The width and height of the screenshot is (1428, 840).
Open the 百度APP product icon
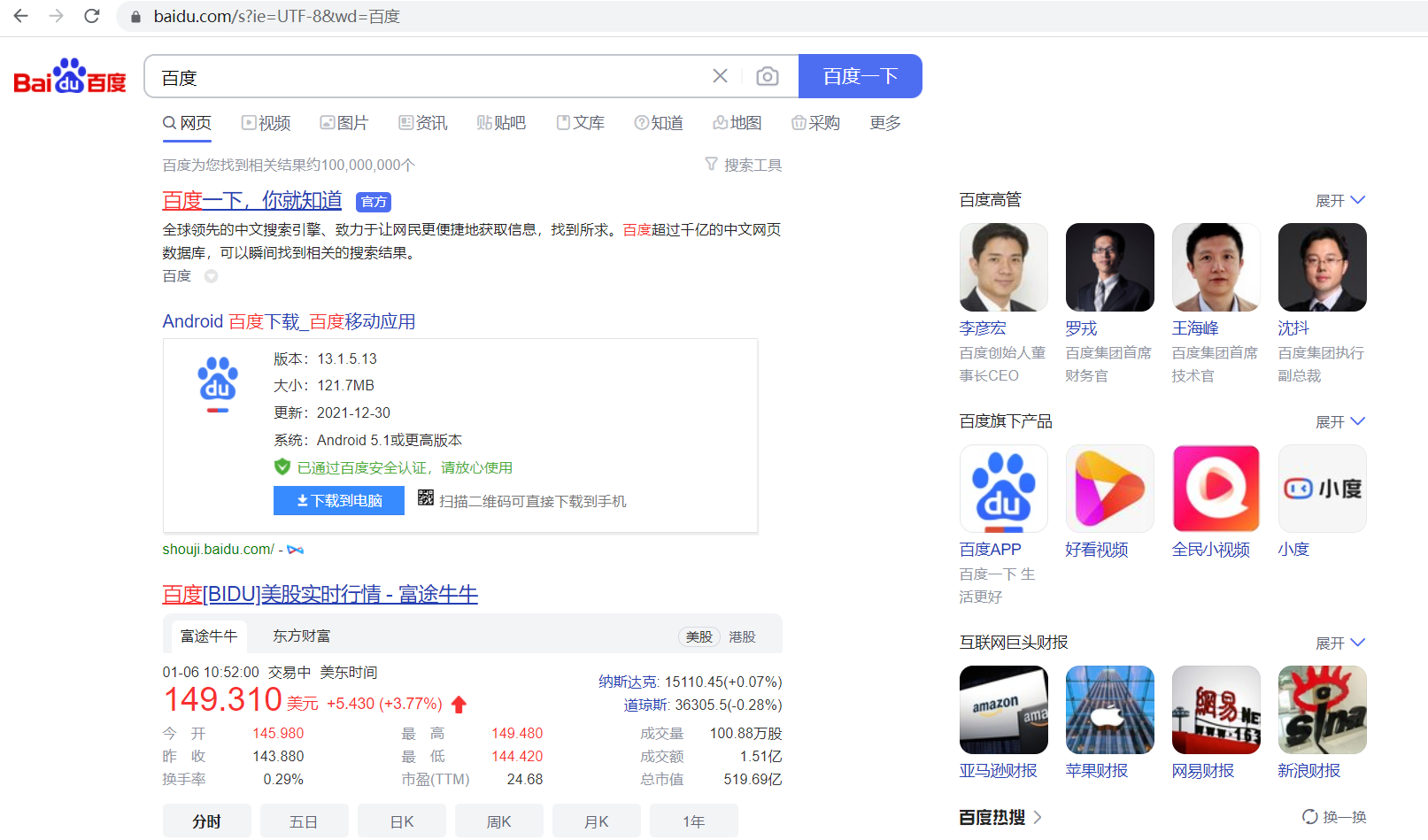[1003, 488]
